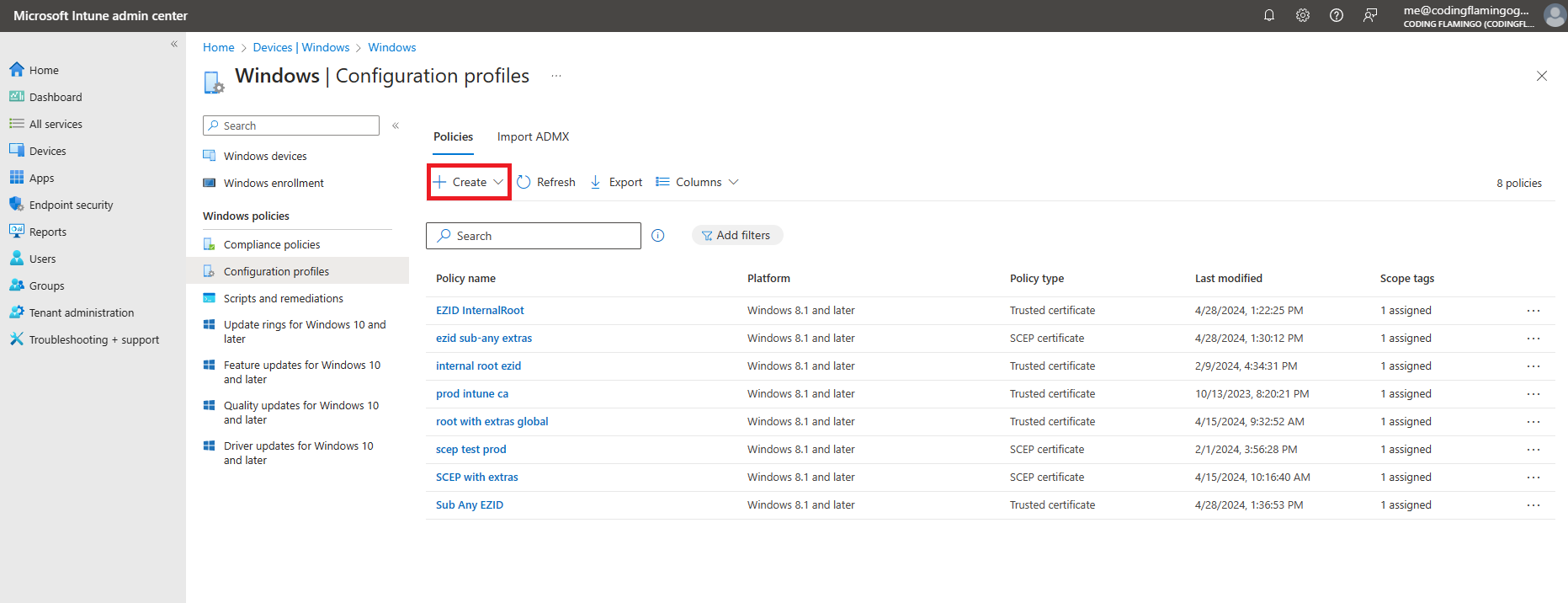This screenshot has height=603, width=1568.
Task: Open the internal root ezid policy
Action: (x=478, y=366)
